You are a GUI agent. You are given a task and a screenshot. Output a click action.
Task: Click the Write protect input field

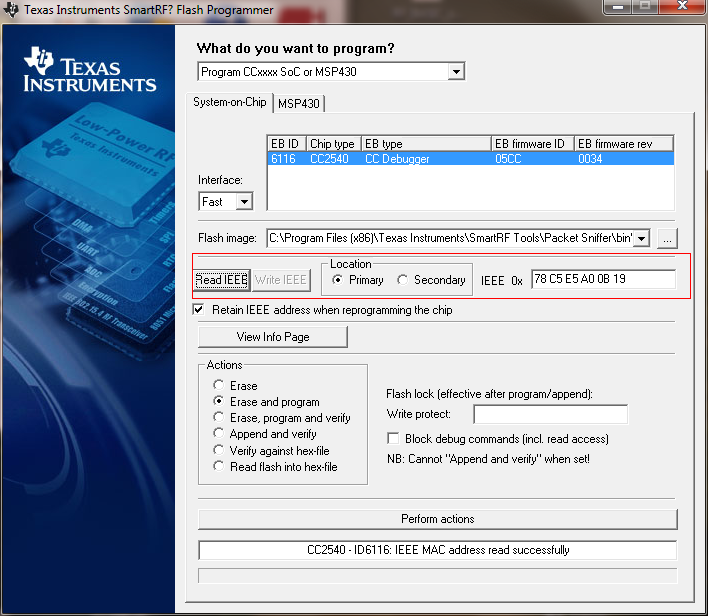click(x=550, y=414)
